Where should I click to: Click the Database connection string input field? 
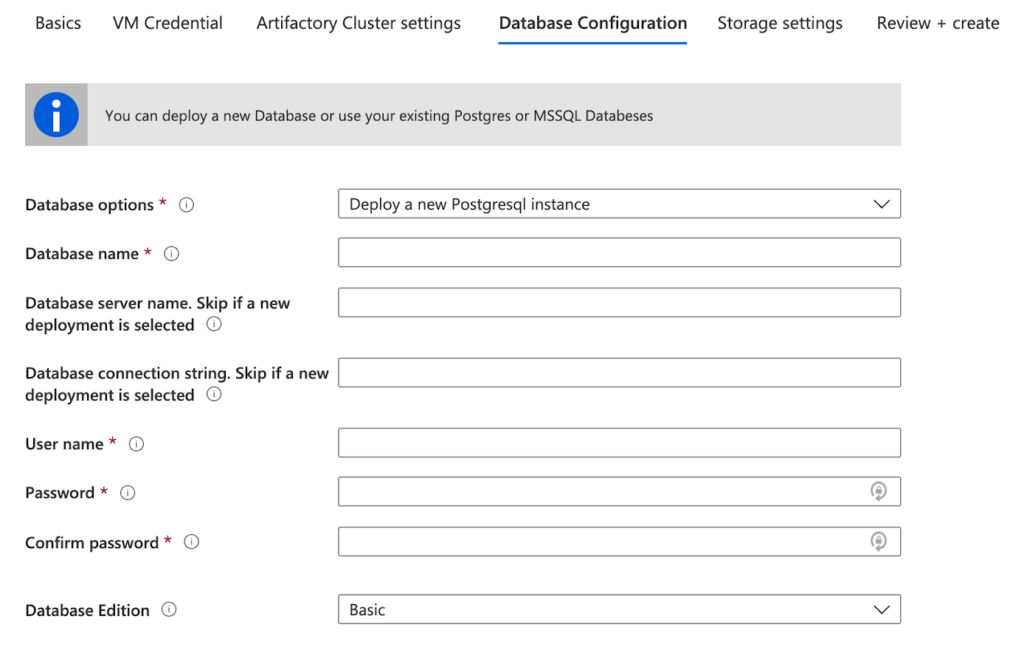[619, 372]
